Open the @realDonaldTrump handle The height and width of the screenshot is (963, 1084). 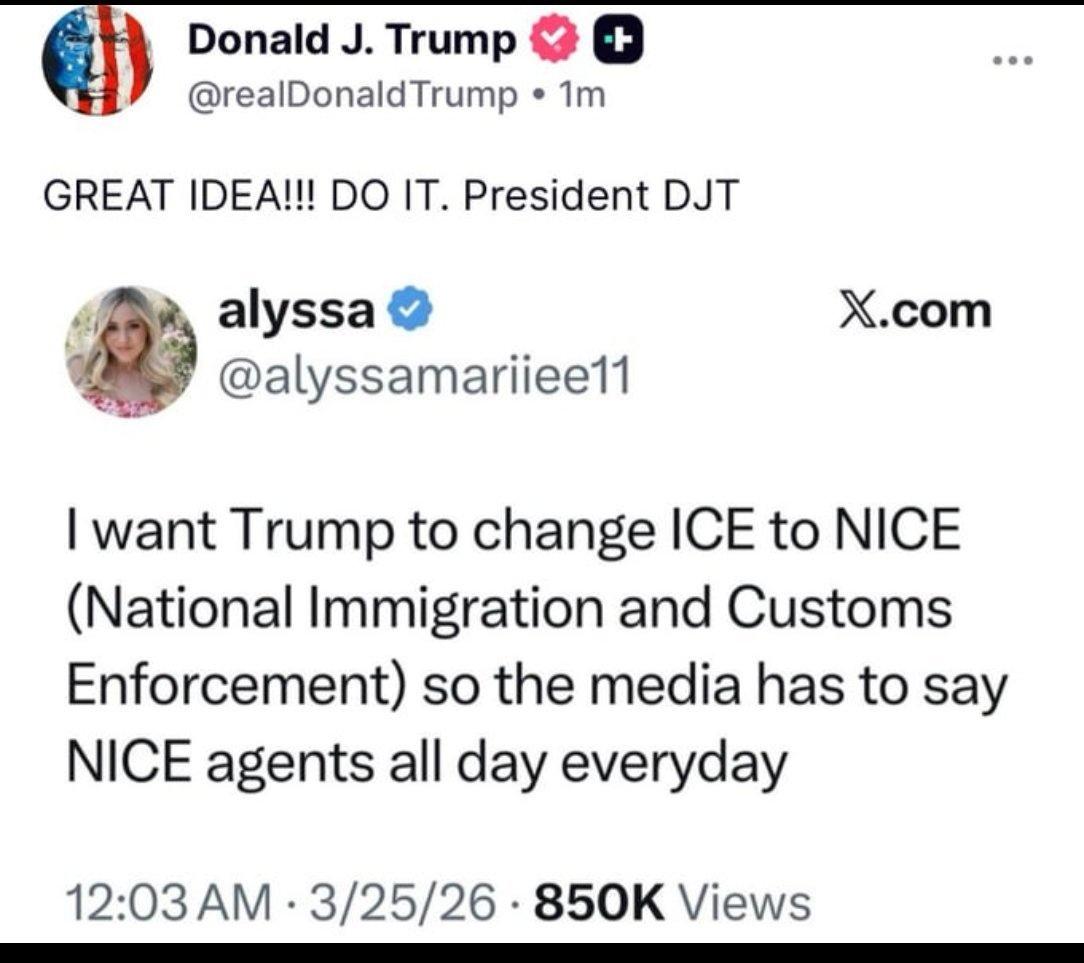point(353,95)
